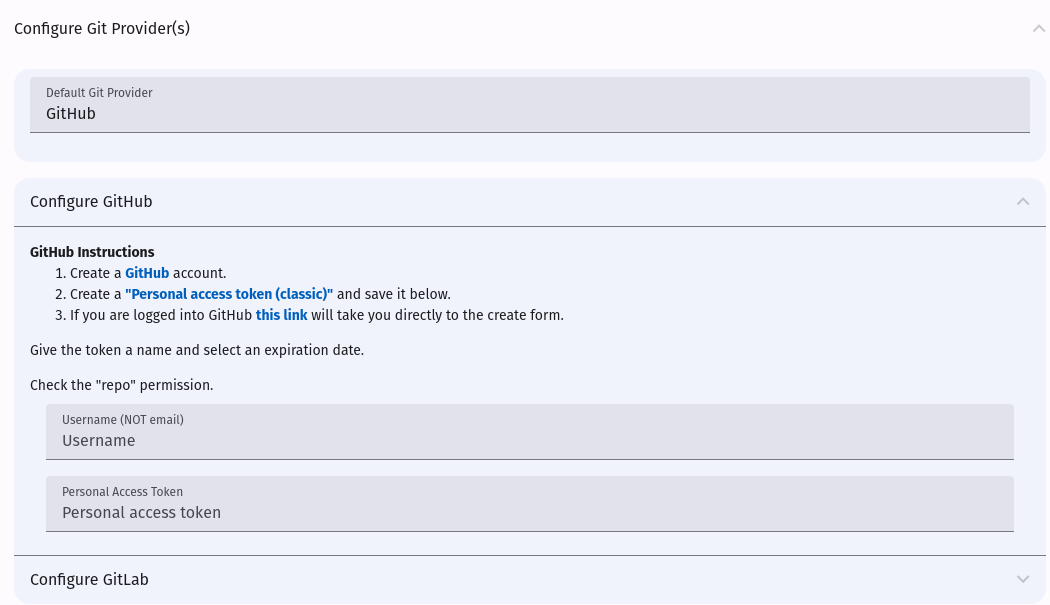Focus the Username (NOT email) field
This screenshot has width=1050, height=605.
[x=530, y=431]
